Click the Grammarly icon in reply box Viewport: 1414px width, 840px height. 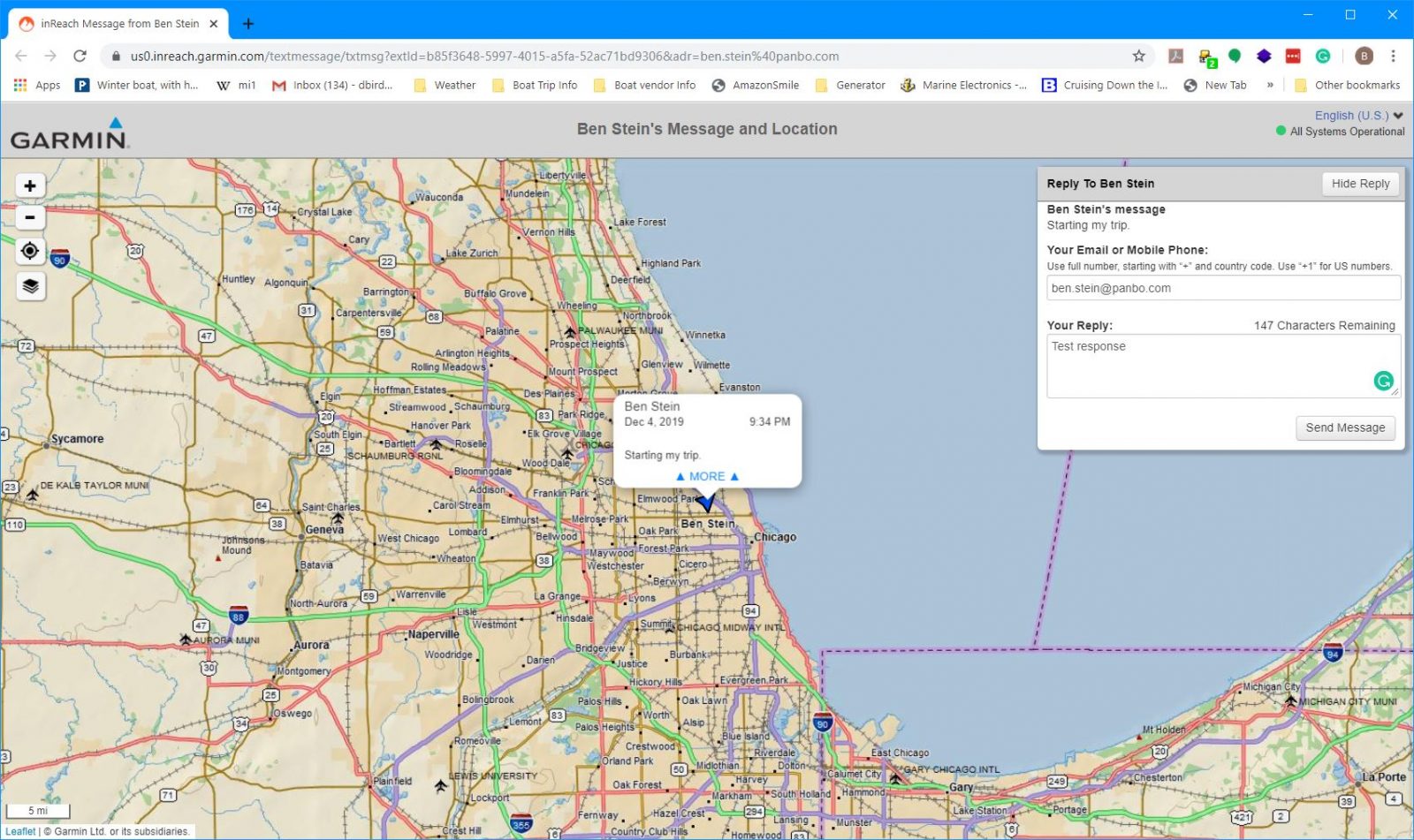point(1383,381)
